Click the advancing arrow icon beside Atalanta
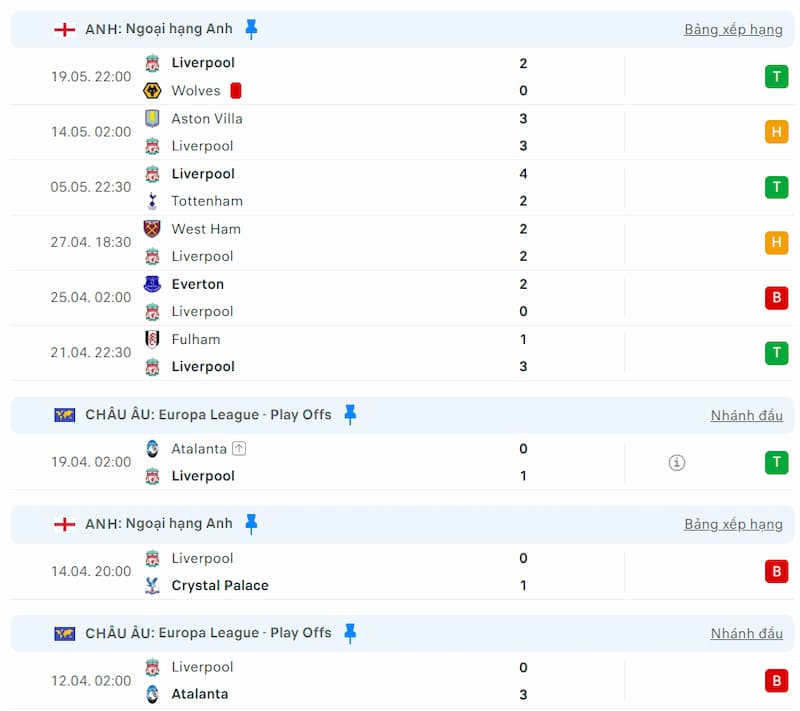 pos(239,449)
